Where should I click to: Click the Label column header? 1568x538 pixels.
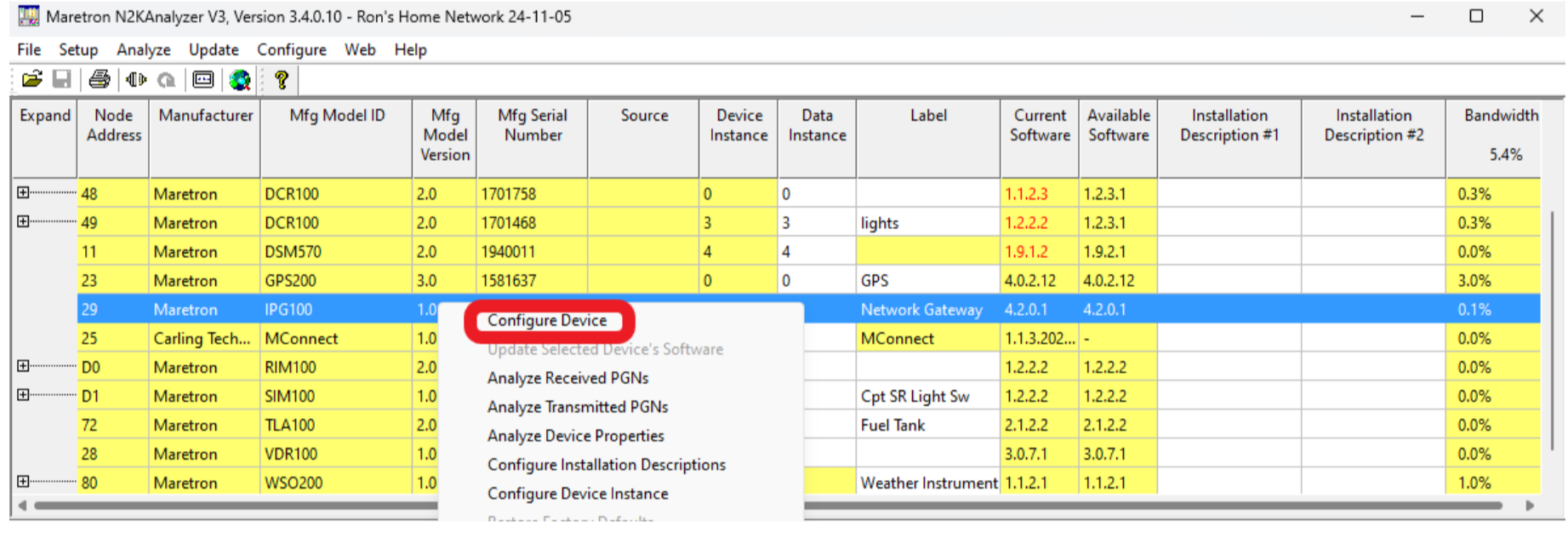(x=928, y=139)
